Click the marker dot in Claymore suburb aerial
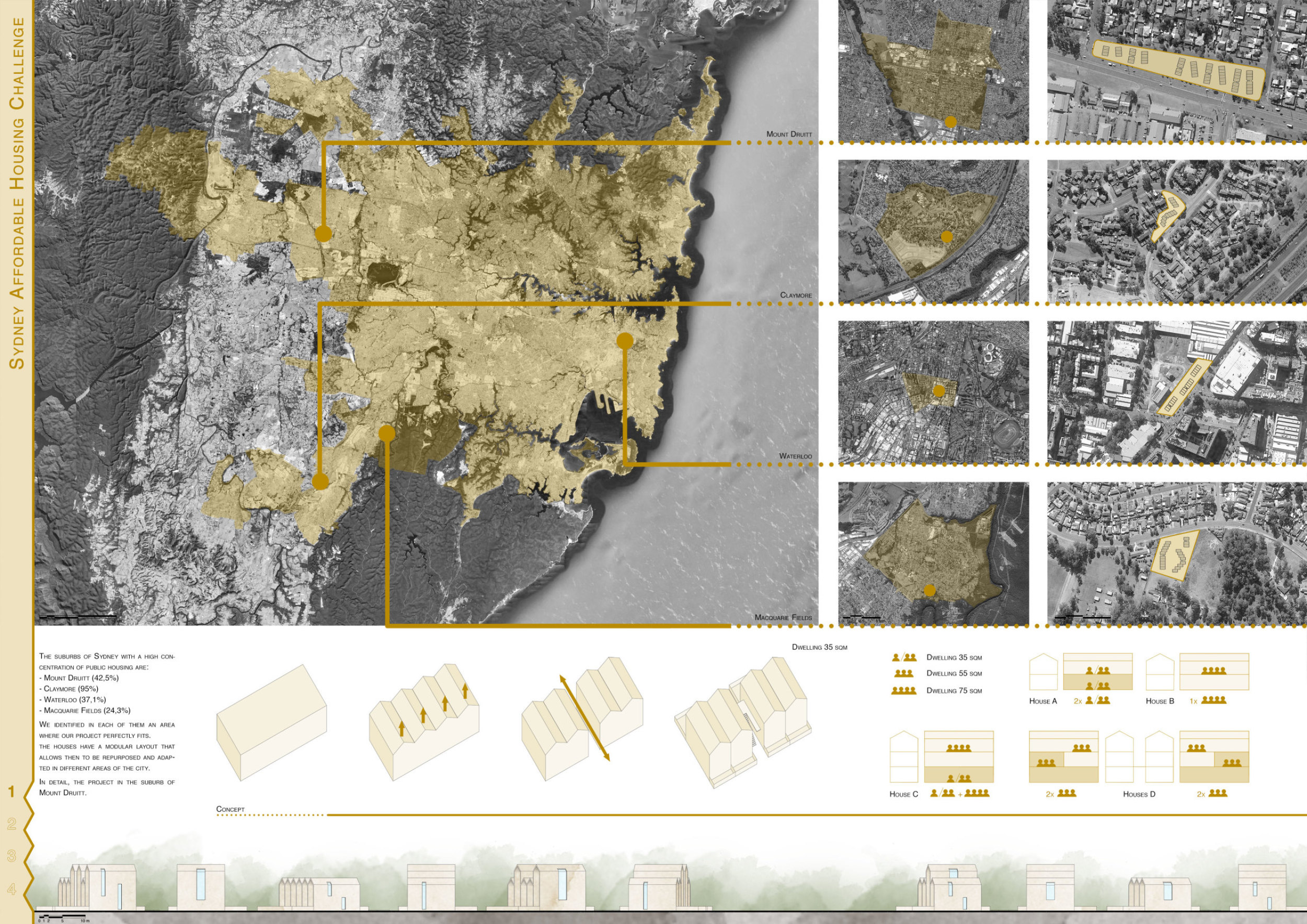This screenshot has width=1307, height=924. (x=947, y=237)
